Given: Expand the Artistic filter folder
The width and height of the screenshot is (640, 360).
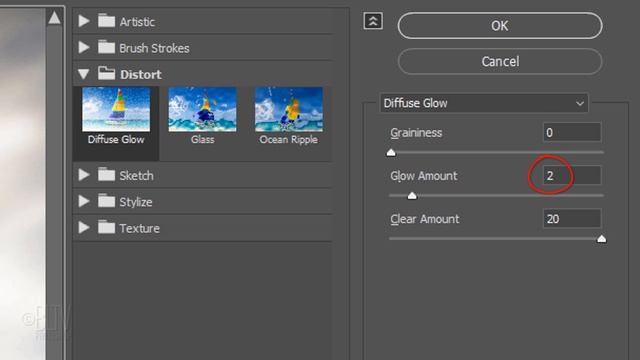Looking at the screenshot, I should coord(84,21).
